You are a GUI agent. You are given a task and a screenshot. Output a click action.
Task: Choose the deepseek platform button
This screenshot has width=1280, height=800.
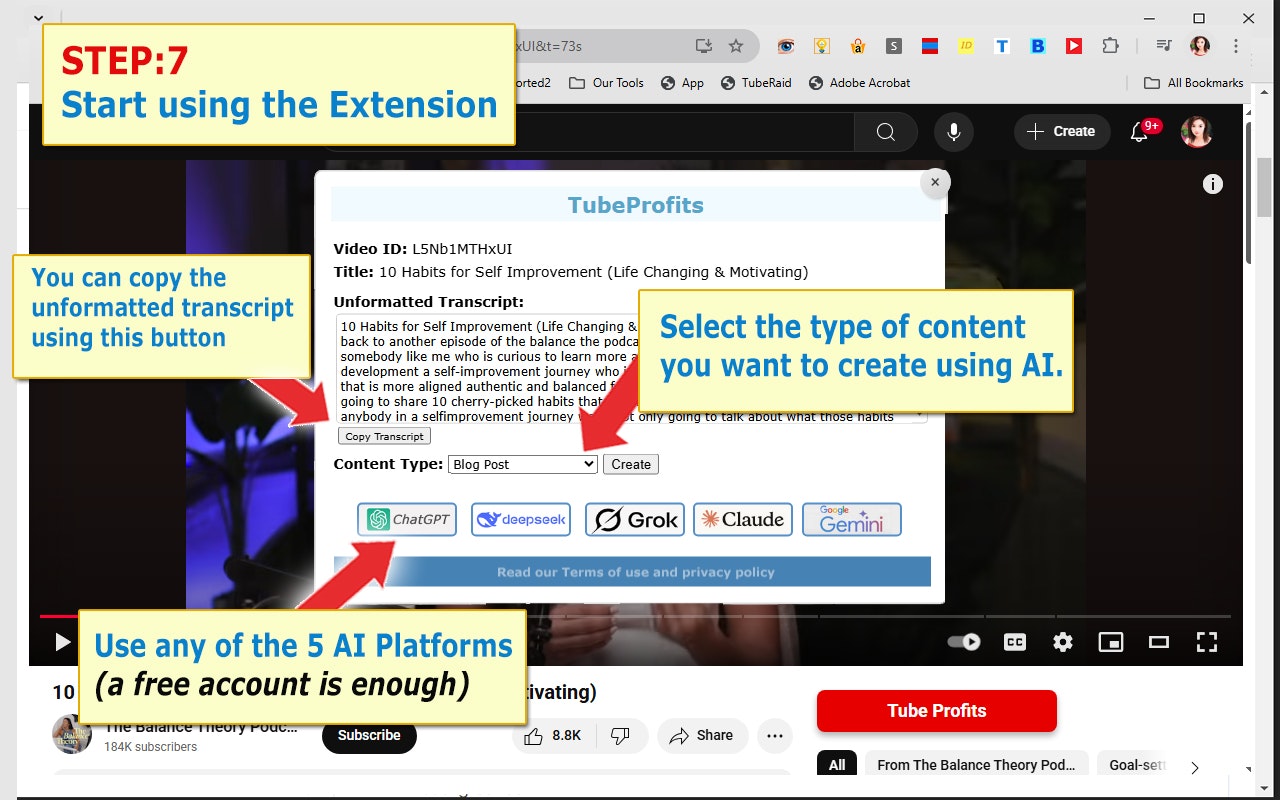[521, 520]
